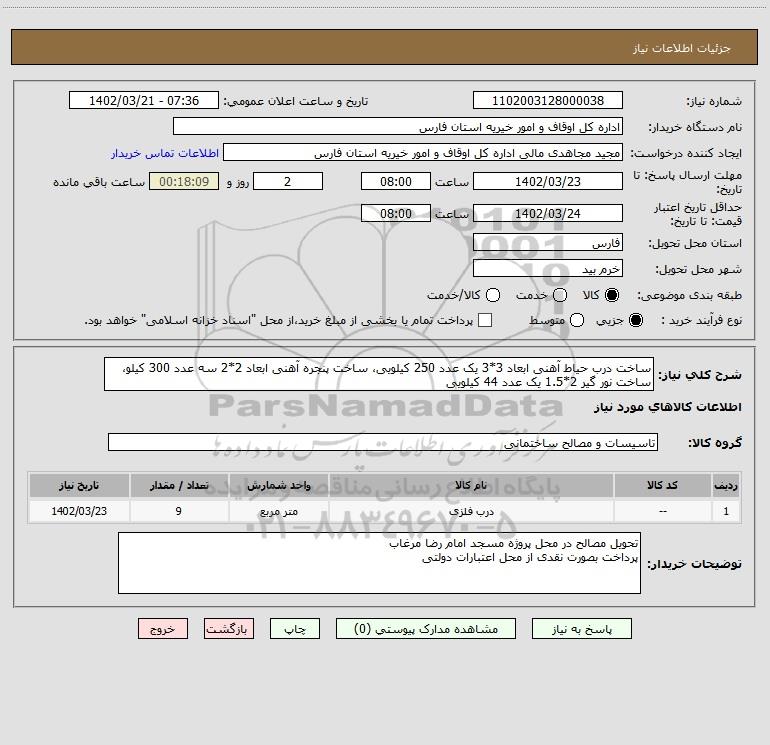Click the price validity date 1402/03/24 field
770x745 pixels.
pyautogui.click(x=548, y=214)
